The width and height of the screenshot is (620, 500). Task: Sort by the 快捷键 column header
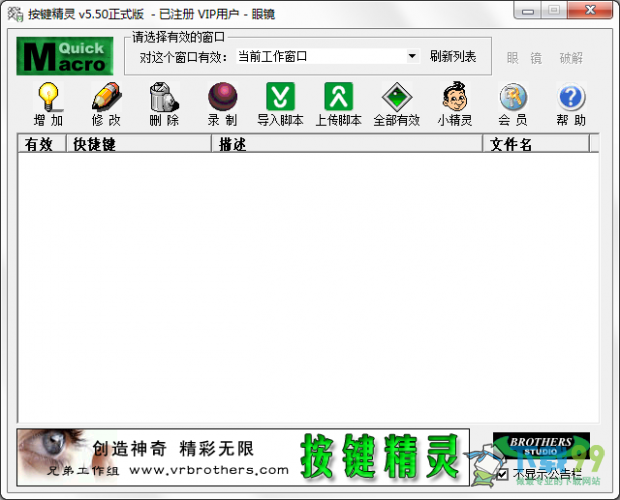pyautogui.click(x=138, y=144)
